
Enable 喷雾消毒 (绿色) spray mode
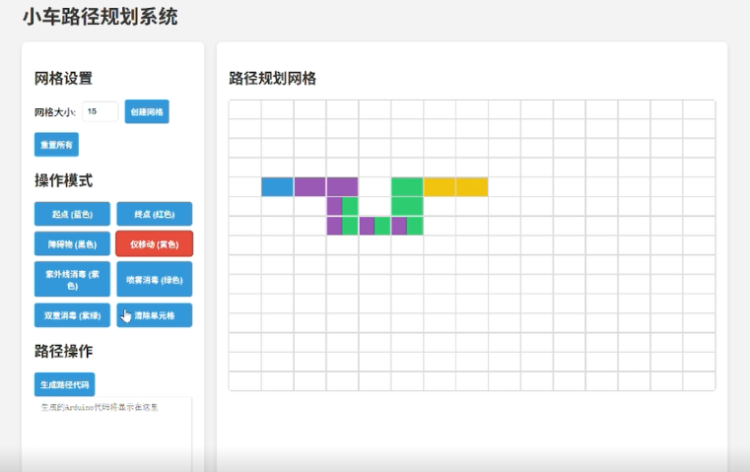[154, 279]
